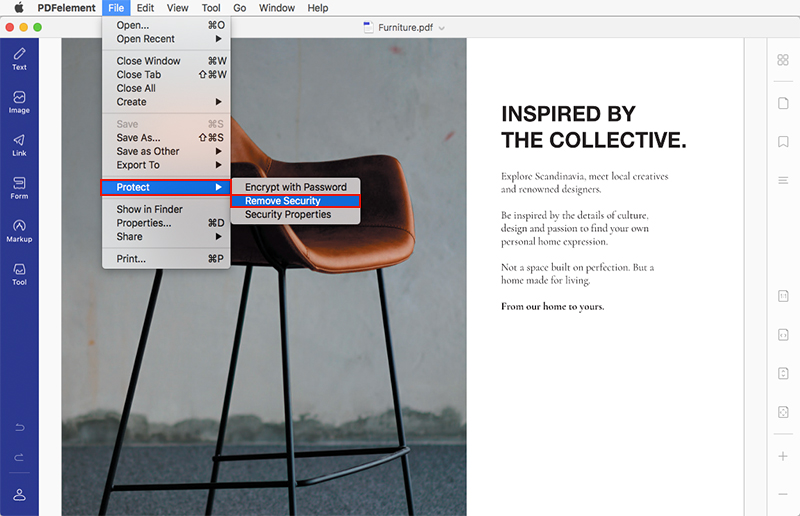800x516 pixels.
Task: Select the Text tool in sidebar
Action: [19, 59]
